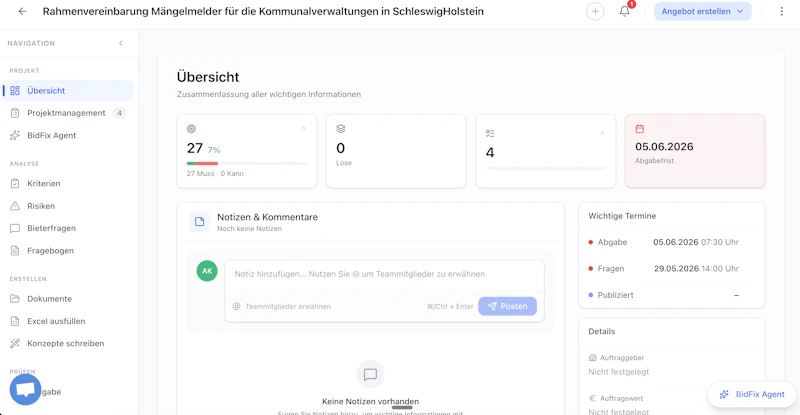This screenshot has height=415, width=800.
Task: Click the Notiz hinzufügen text field
Action: tap(385, 274)
